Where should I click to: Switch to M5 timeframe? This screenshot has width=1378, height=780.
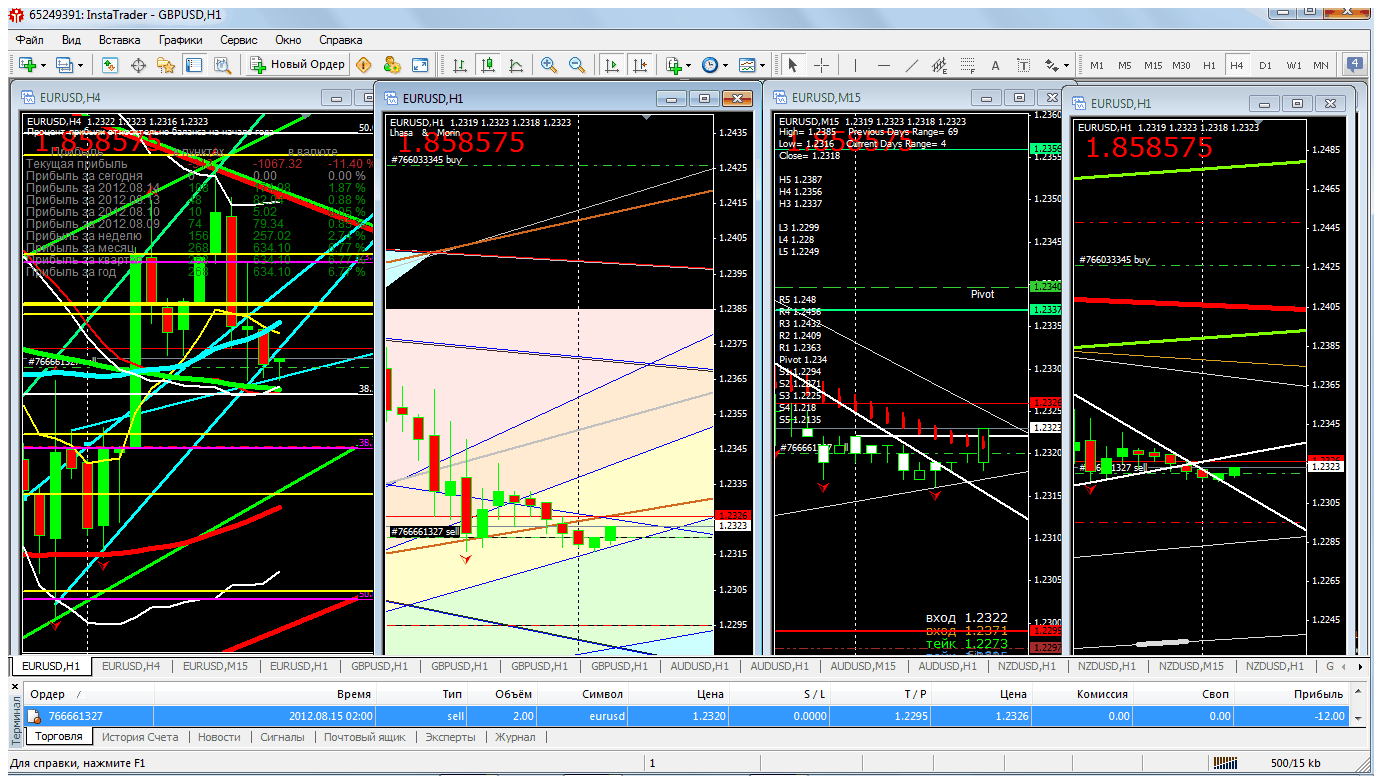point(1125,65)
